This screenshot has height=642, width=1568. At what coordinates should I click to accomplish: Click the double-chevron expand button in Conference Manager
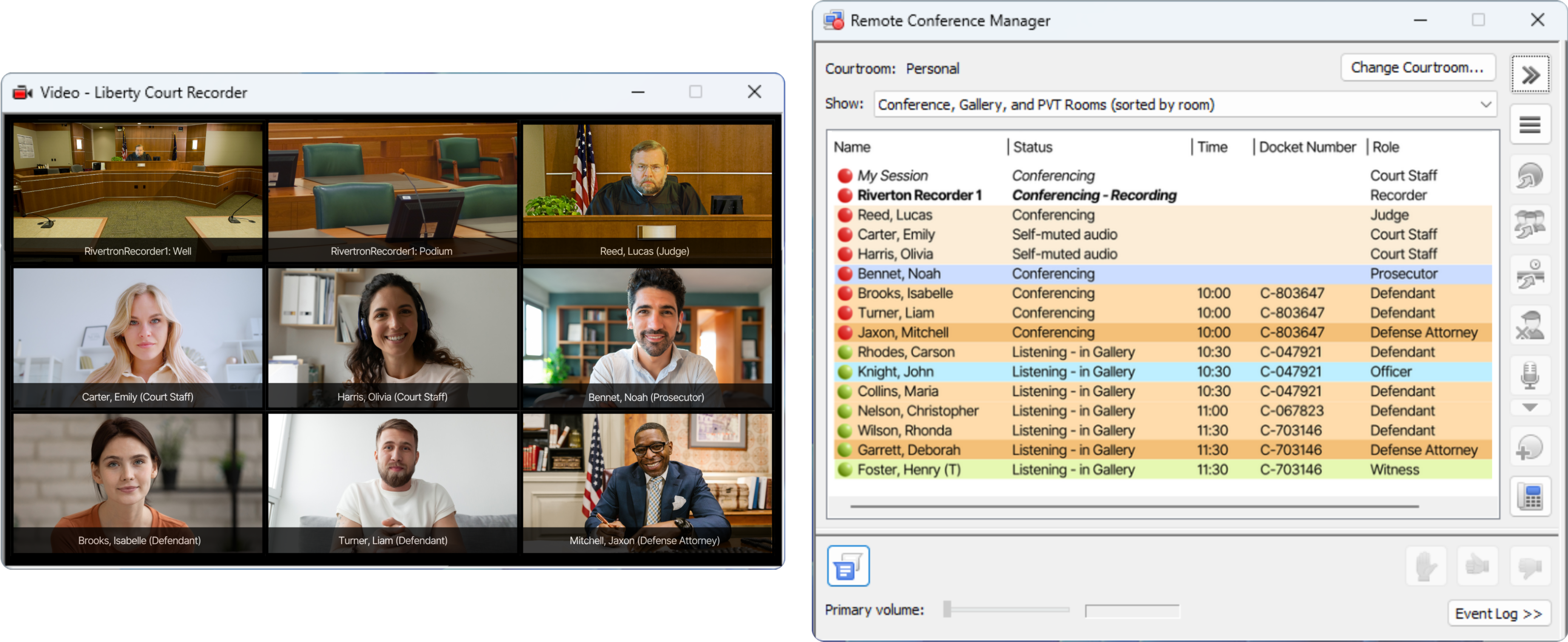[x=1530, y=75]
